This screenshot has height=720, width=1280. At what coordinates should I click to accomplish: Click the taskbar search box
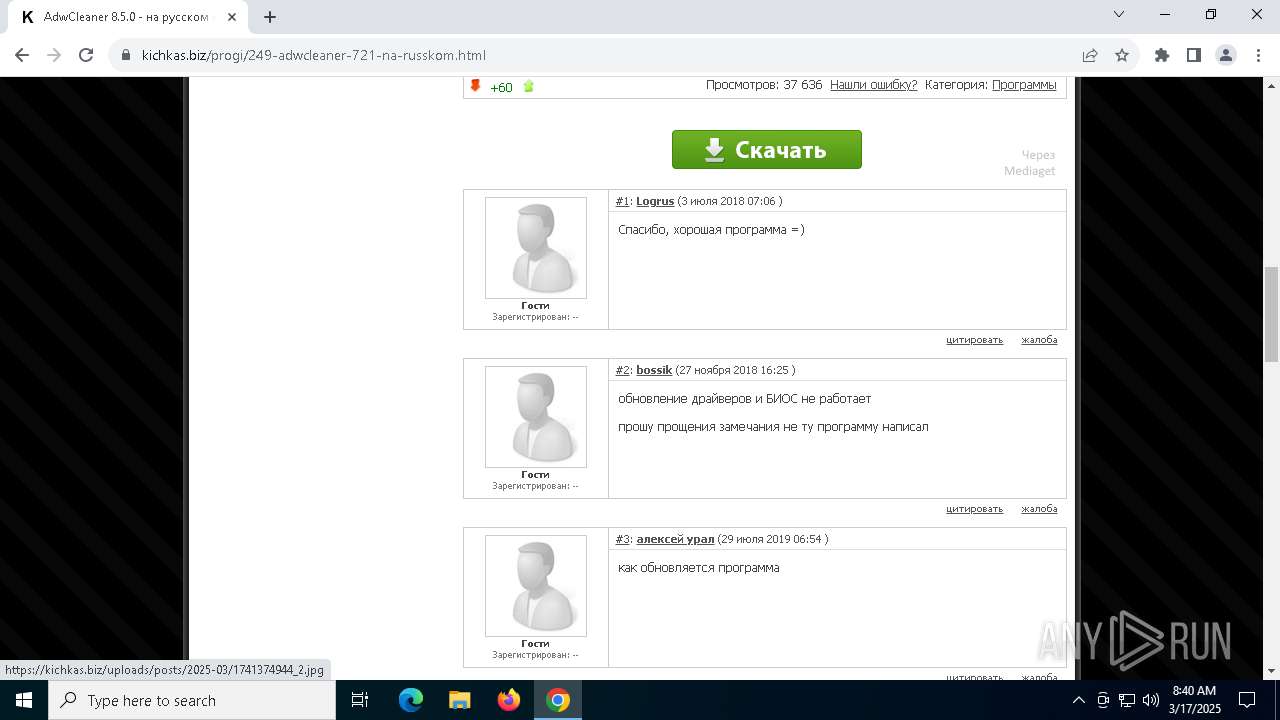pyautogui.click(x=192, y=700)
